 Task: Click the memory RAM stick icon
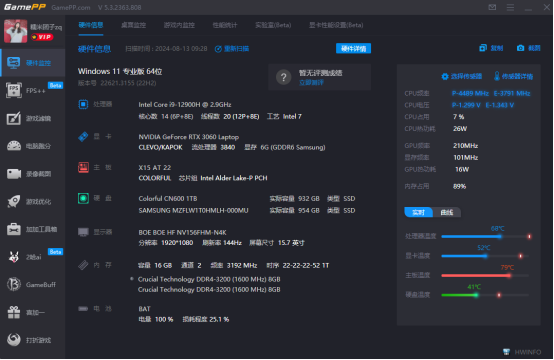click(83, 265)
